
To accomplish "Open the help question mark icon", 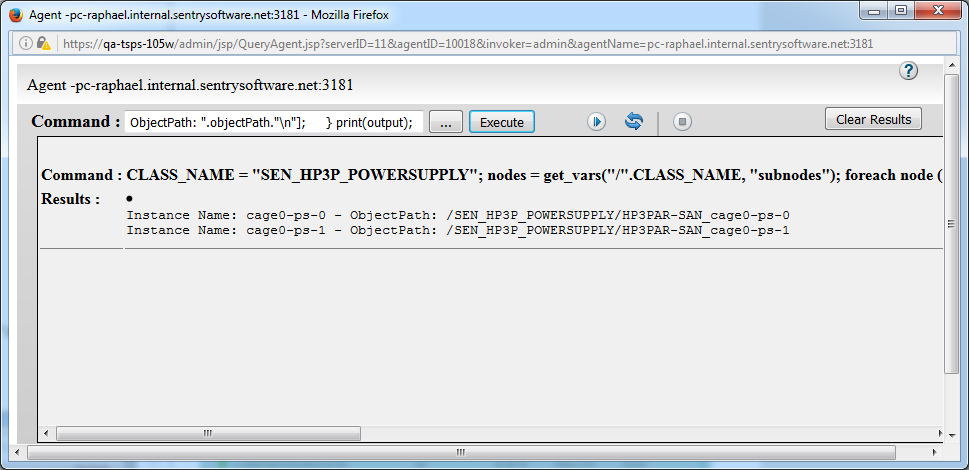I will [908, 71].
